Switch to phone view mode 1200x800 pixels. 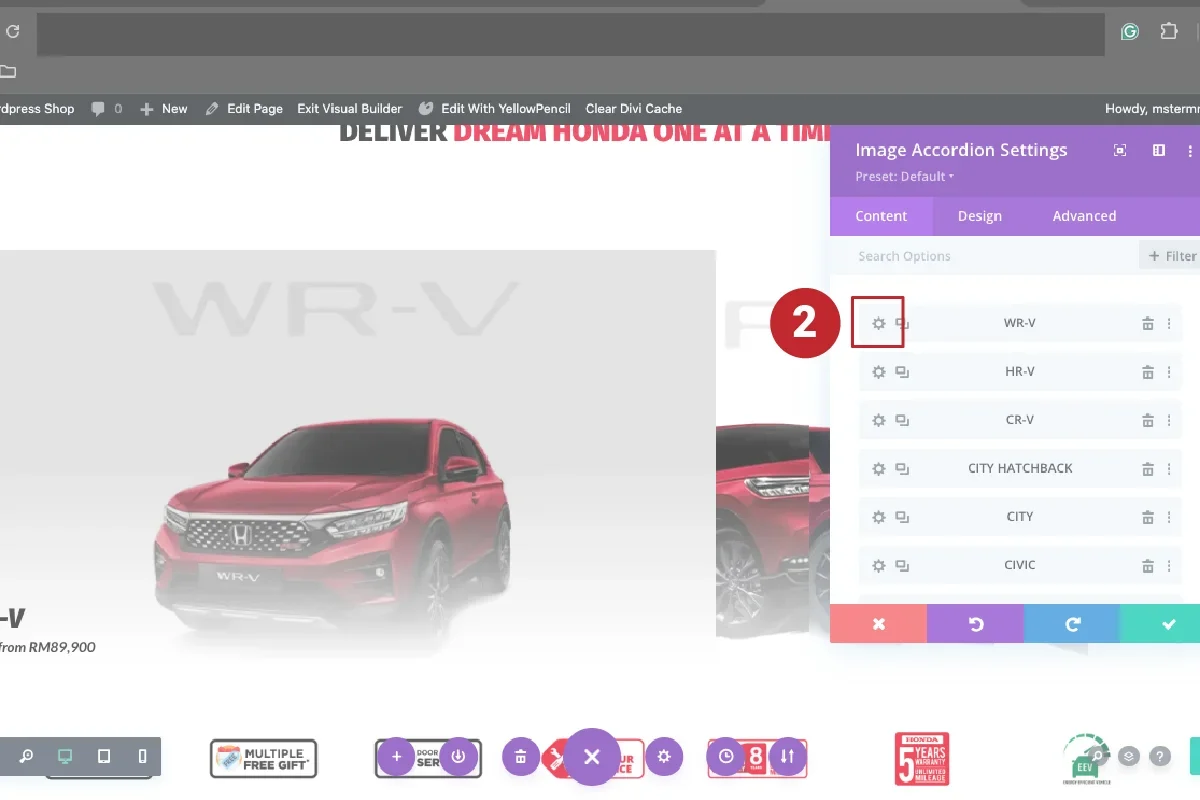point(142,757)
